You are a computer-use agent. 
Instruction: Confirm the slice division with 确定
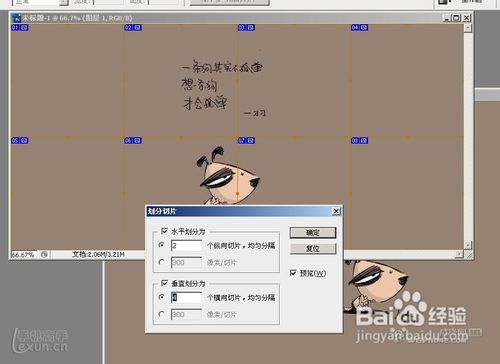click(313, 233)
